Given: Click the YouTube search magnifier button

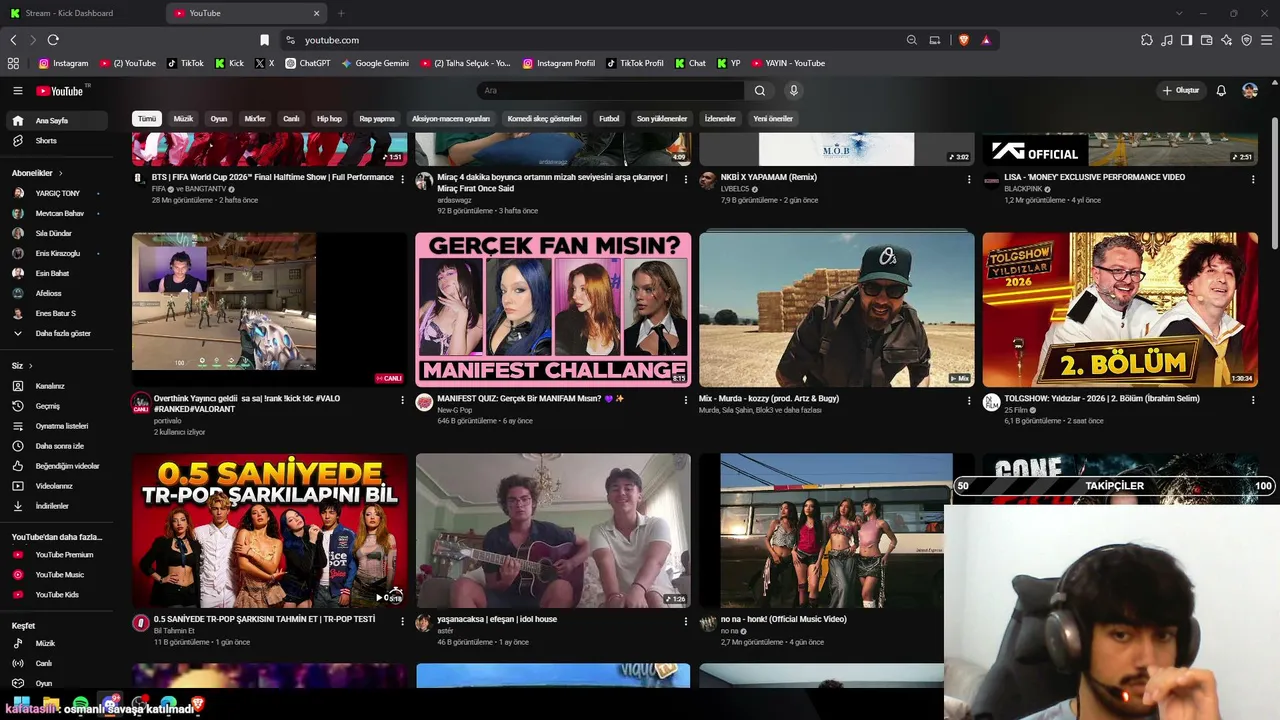Looking at the screenshot, I should coord(760,91).
